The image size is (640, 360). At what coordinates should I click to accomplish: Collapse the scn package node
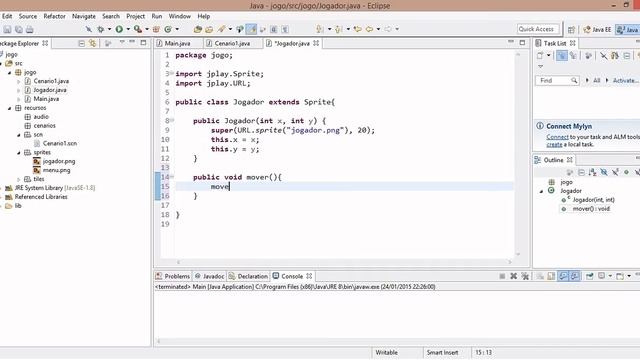click(x=18, y=135)
